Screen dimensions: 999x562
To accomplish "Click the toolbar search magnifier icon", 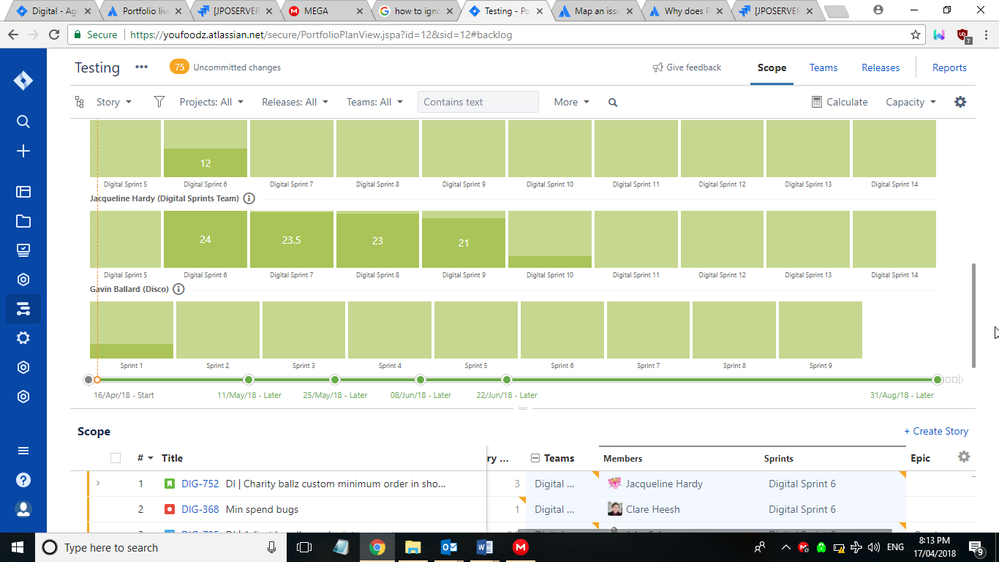I will coord(613,102).
